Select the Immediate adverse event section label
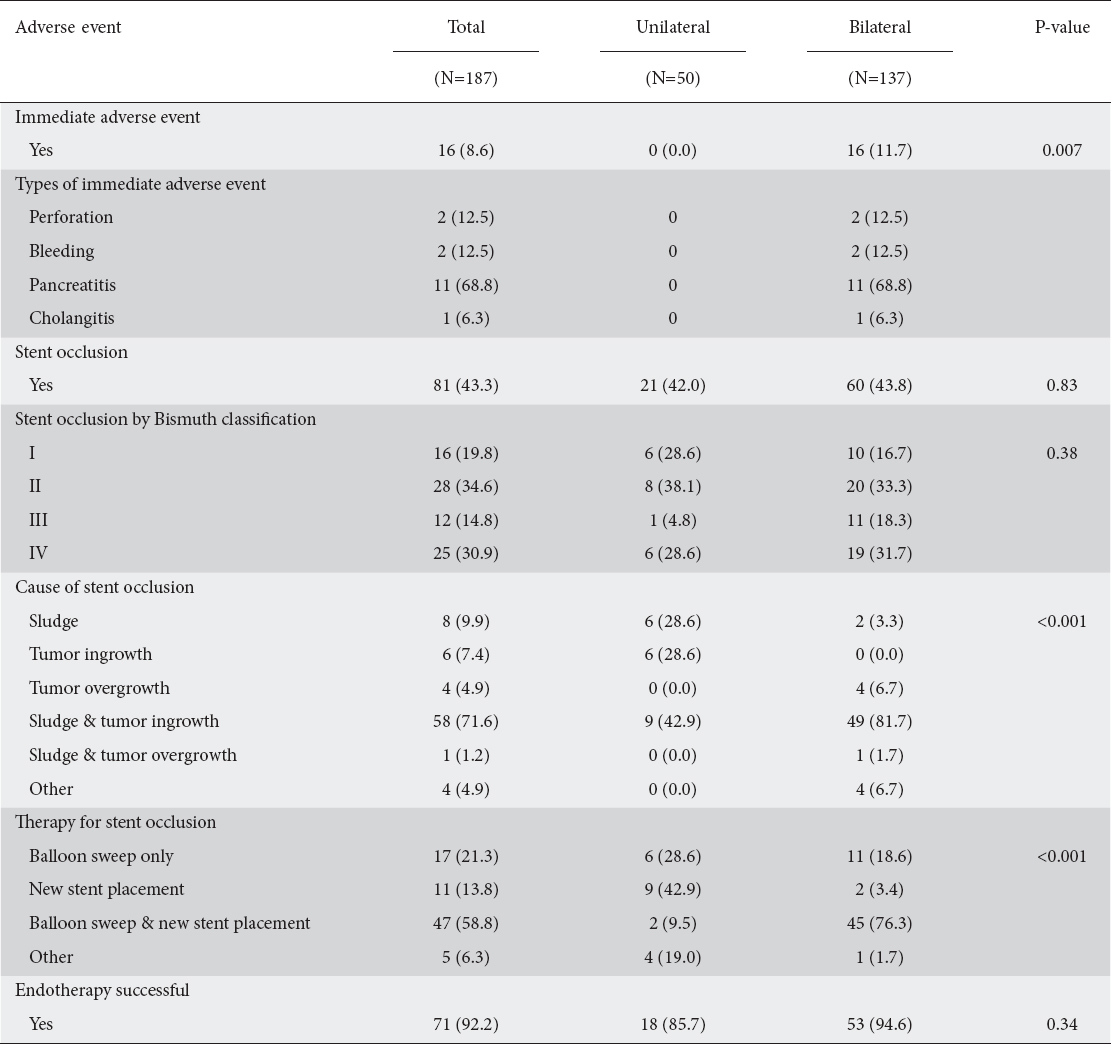Image resolution: width=1111 pixels, height=1044 pixels. pyautogui.click(x=108, y=117)
